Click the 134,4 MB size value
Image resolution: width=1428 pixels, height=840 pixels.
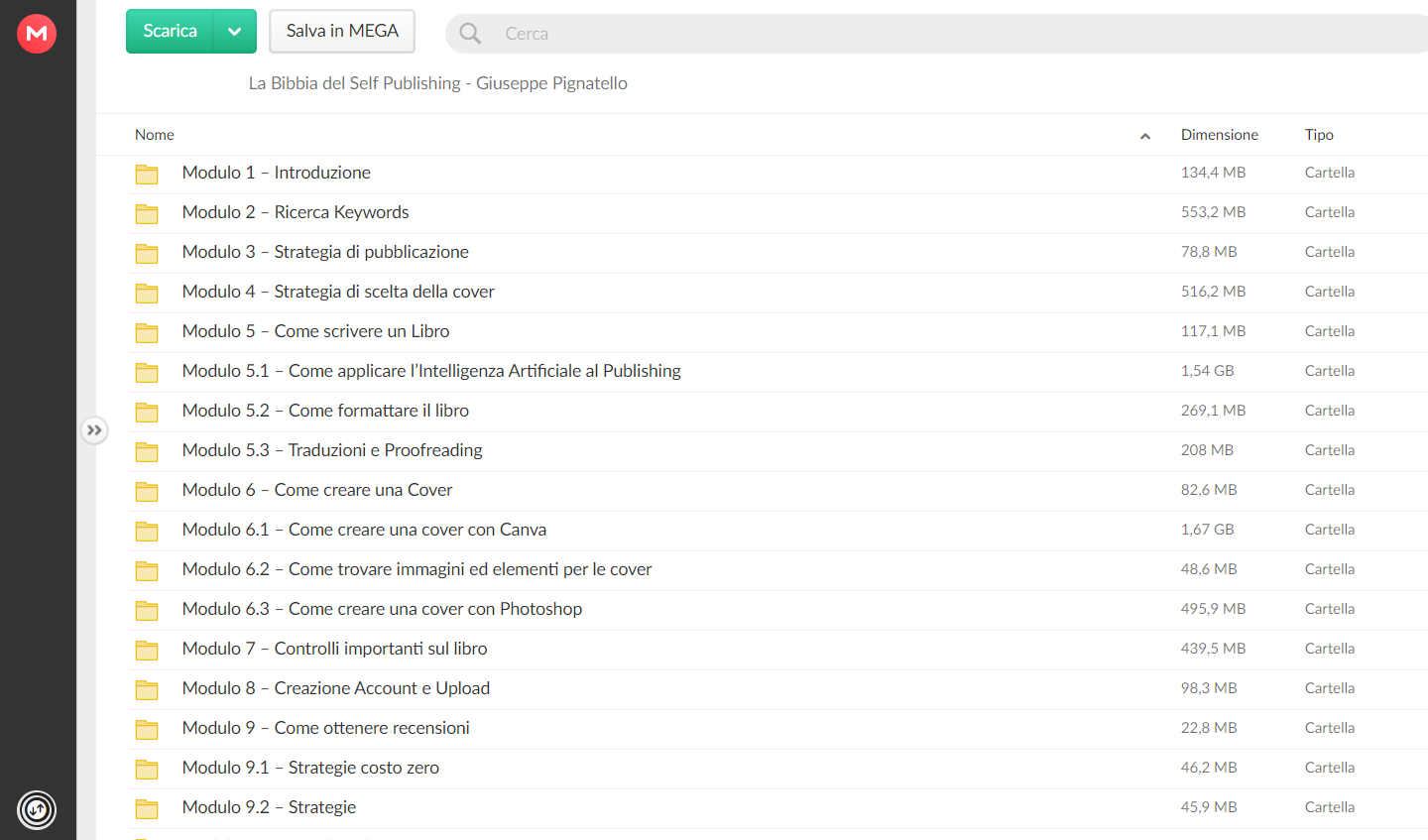pos(1213,173)
